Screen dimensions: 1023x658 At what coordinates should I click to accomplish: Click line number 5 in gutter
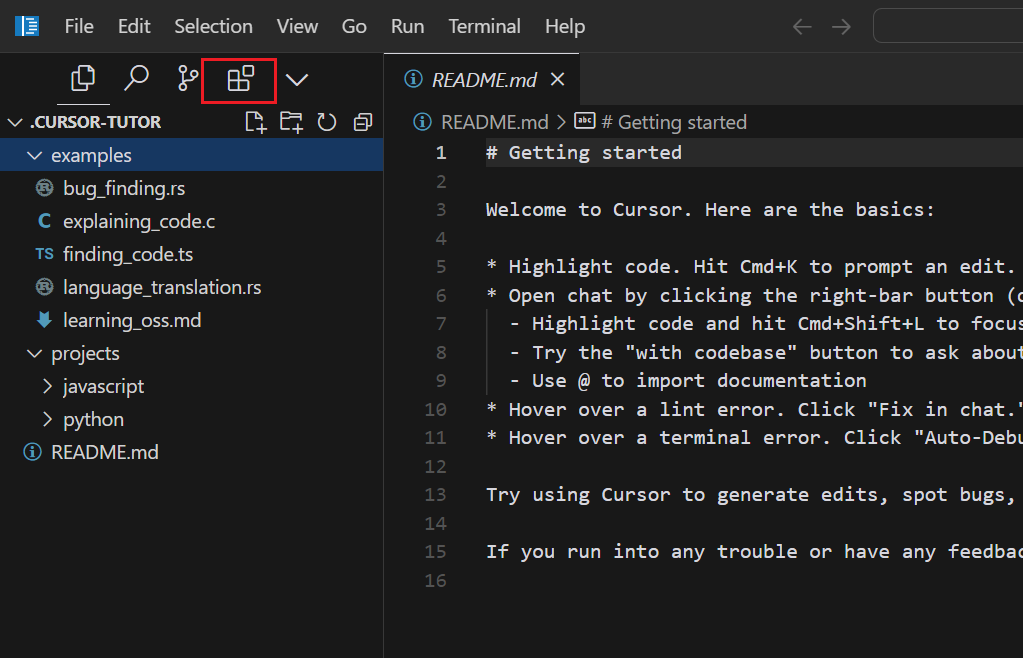coord(441,267)
